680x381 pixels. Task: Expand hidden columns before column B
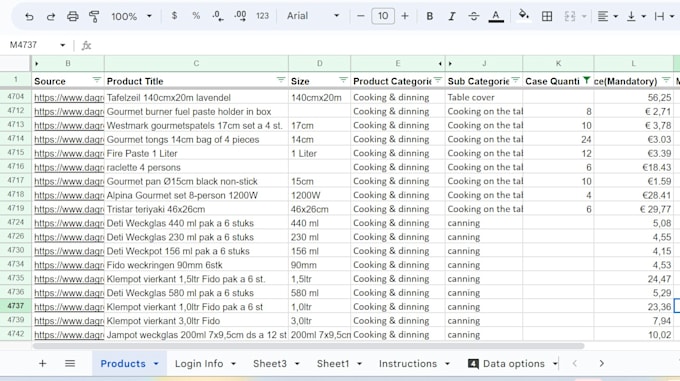pos(37,64)
